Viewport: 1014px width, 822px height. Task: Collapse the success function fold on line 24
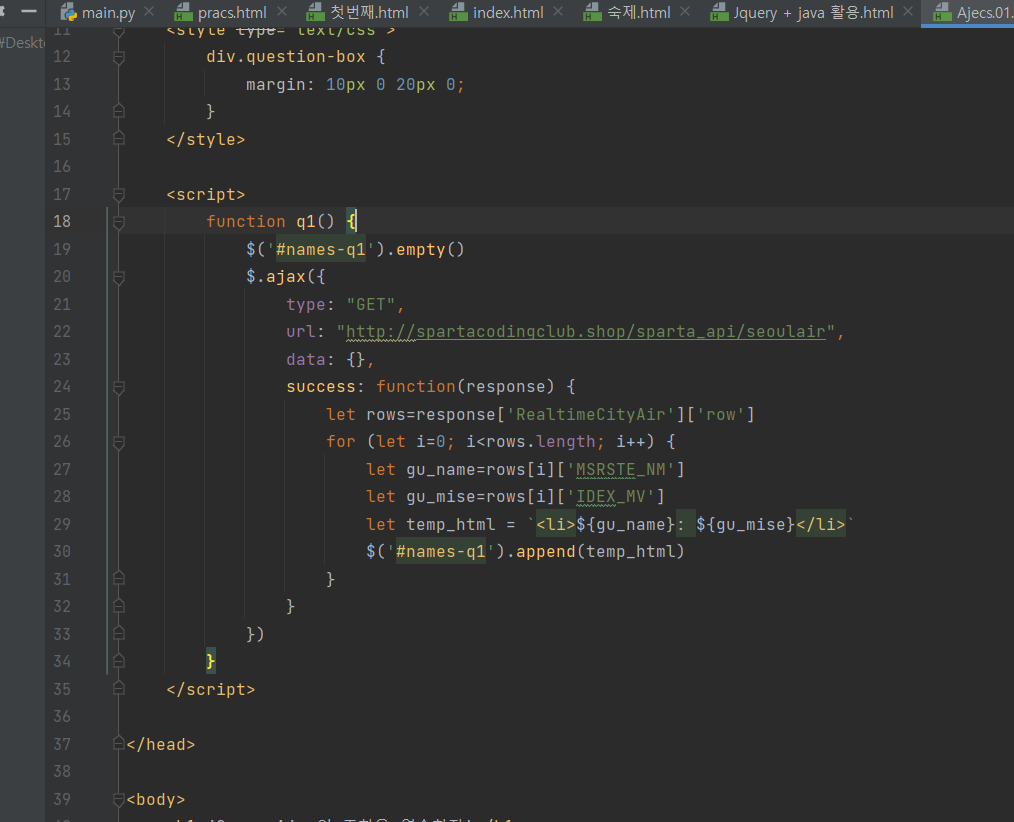click(x=119, y=387)
